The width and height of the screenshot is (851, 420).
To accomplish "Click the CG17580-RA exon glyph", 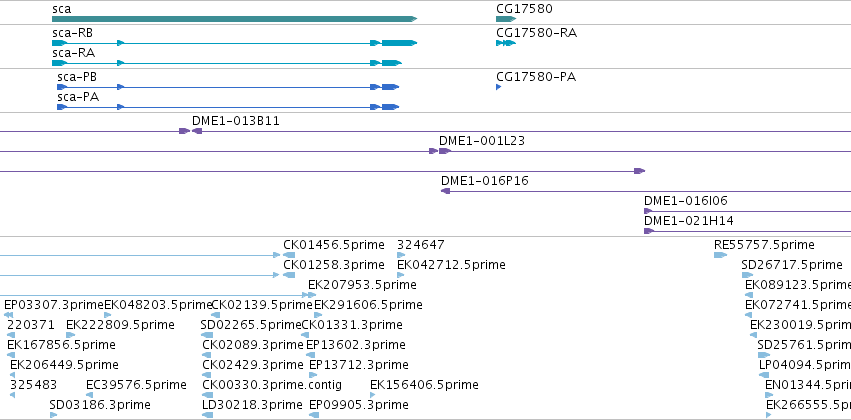I will coord(506,43).
